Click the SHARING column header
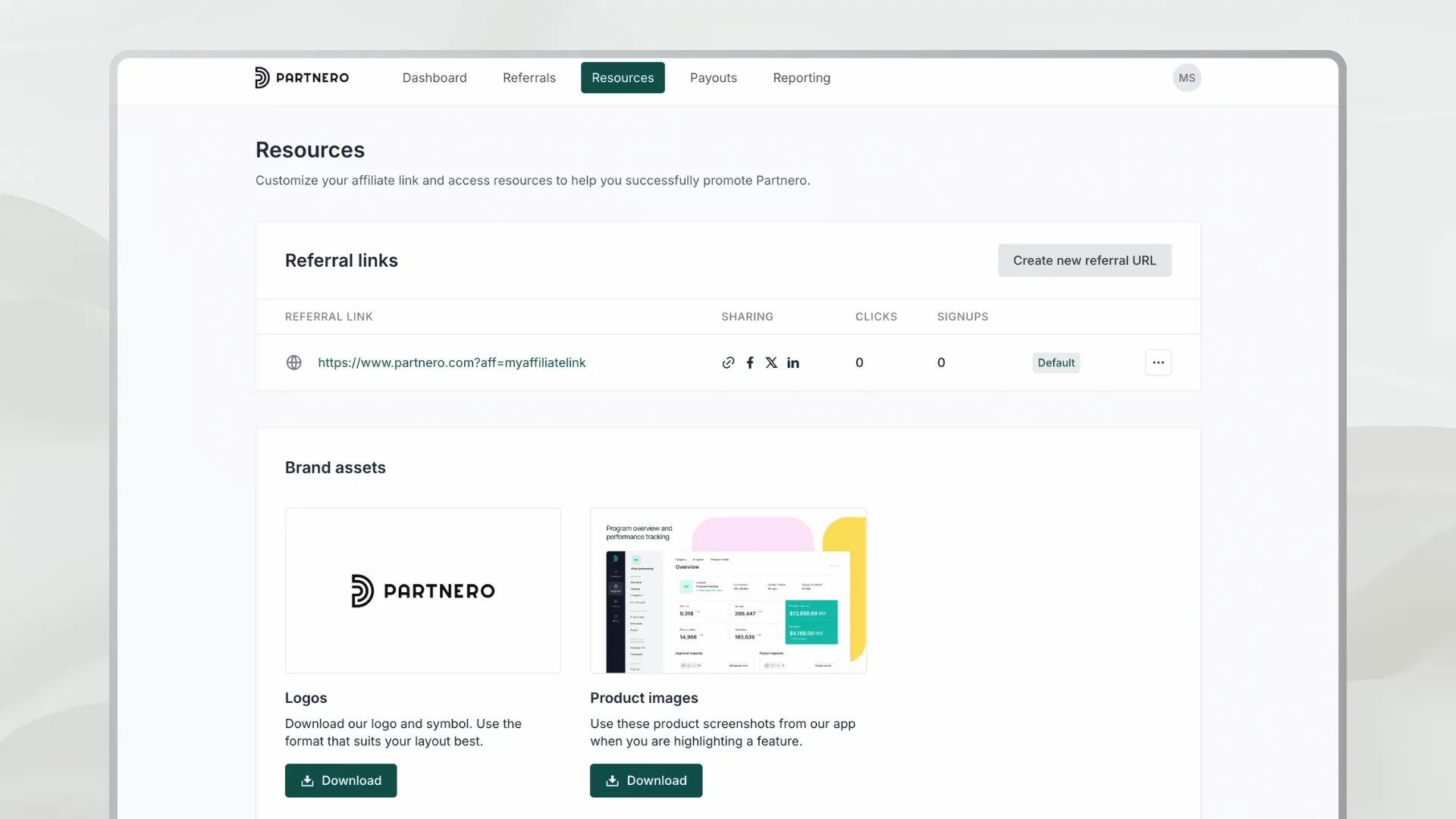The height and width of the screenshot is (819, 1456). click(747, 316)
